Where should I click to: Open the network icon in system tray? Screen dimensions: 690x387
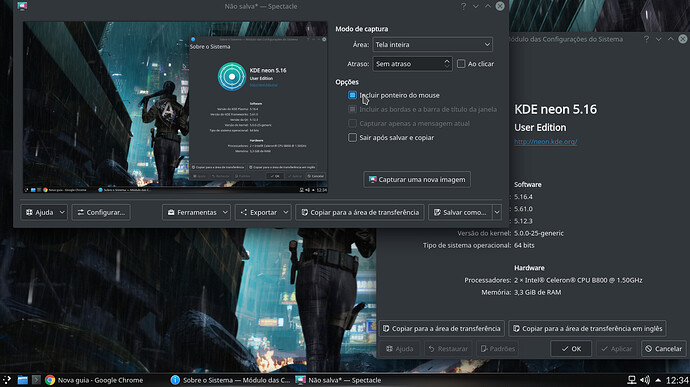[631, 380]
